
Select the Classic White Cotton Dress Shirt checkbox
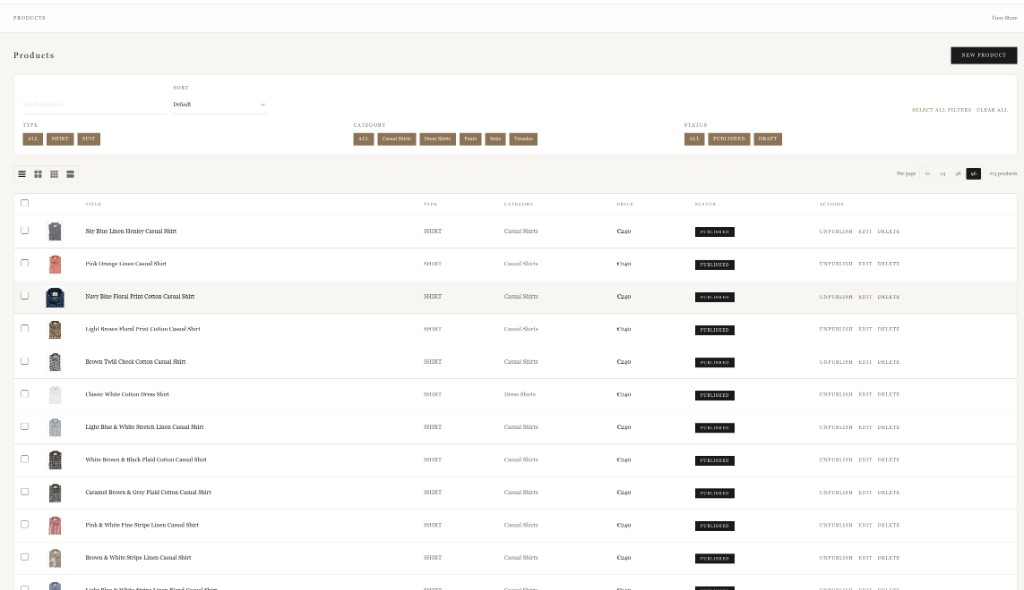click(x=25, y=394)
